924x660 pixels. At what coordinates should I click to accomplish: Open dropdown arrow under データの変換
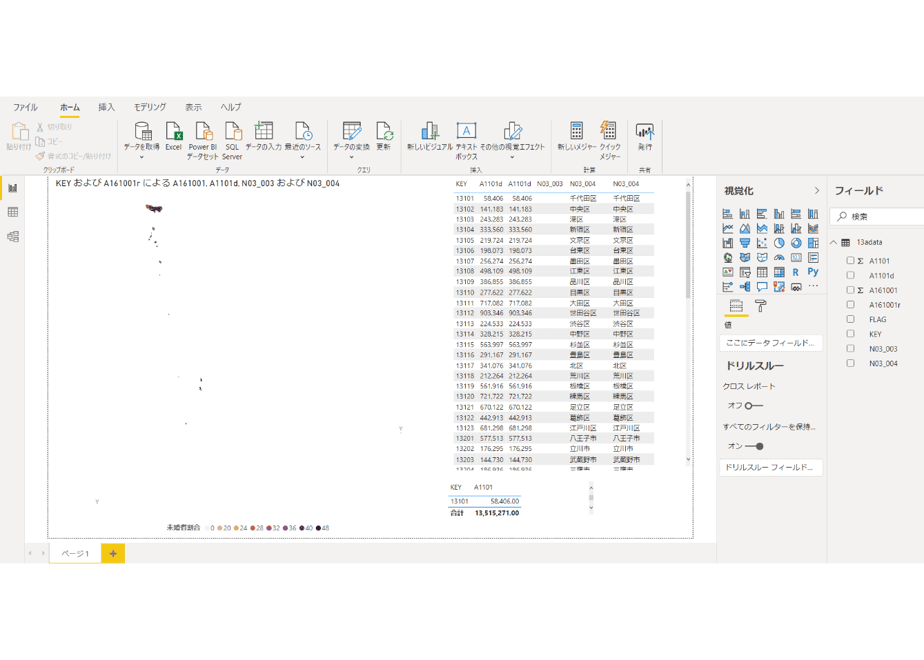351,157
